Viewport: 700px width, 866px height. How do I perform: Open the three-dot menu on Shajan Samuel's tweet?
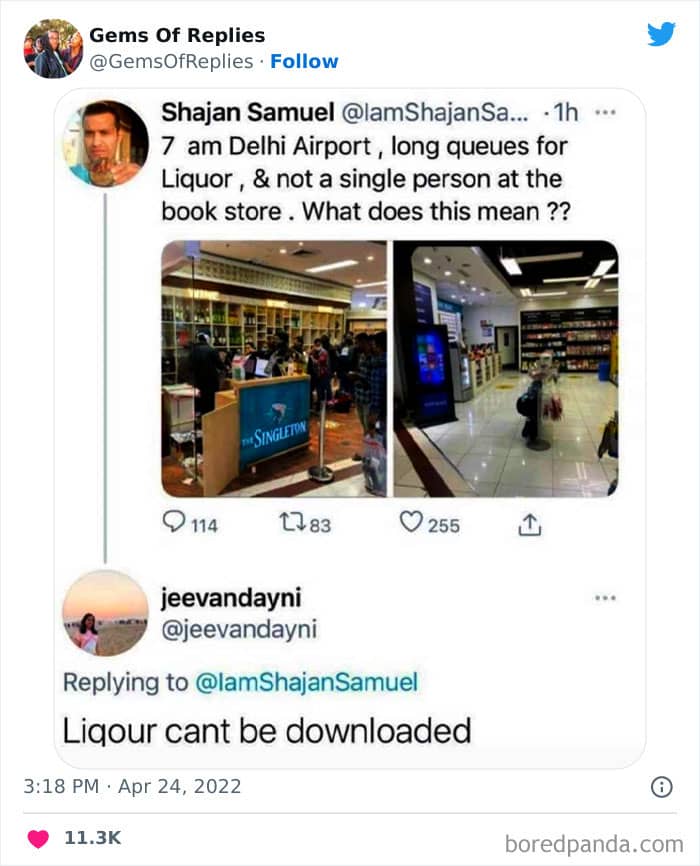605,113
